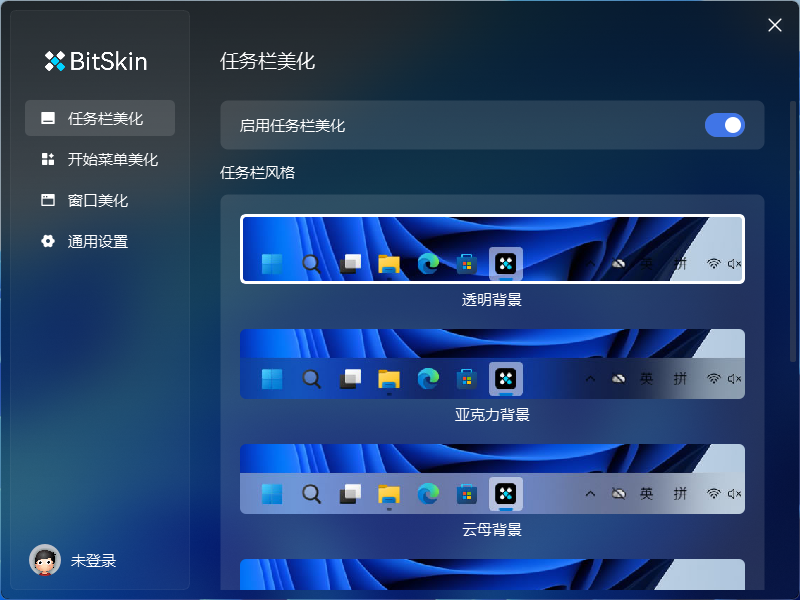Click Edge icon in 云母背景 preview
Image resolution: width=800 pixels, height=600 pixels.
[428, 494]
